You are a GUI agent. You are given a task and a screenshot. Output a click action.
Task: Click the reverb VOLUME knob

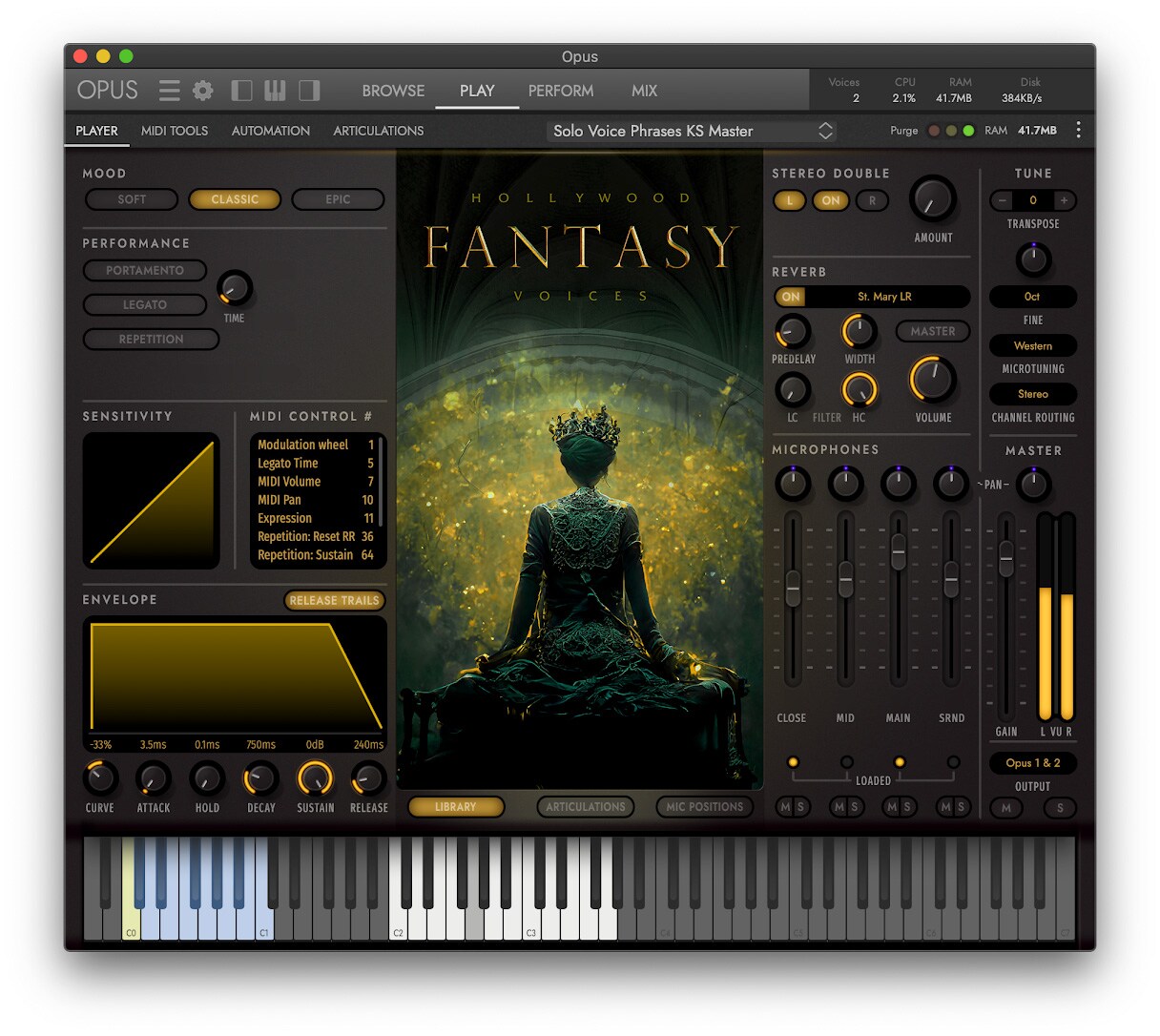point(932,380)
